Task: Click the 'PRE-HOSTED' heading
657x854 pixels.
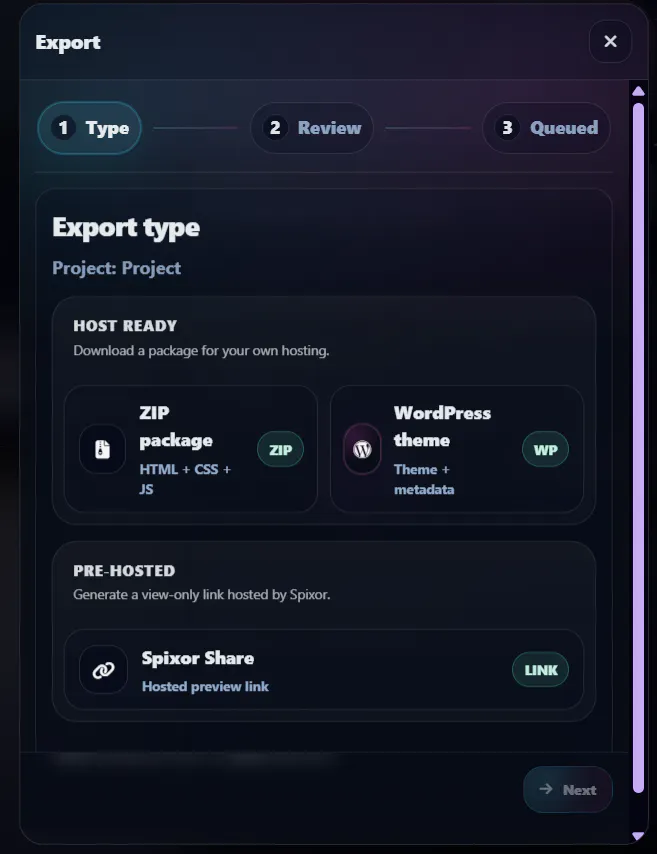Action: (124, 571)
